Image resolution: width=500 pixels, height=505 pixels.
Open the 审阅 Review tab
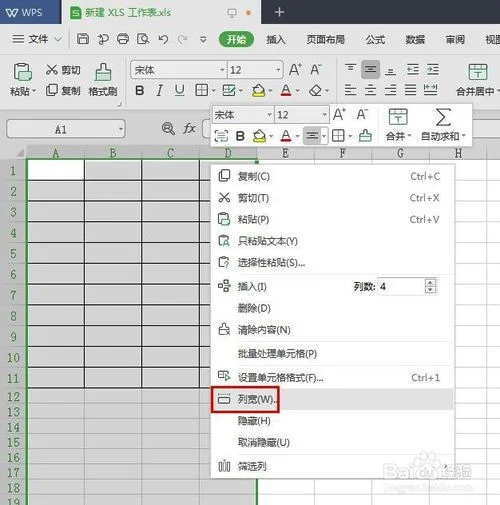pyautogui.click(x=455, y=40)
